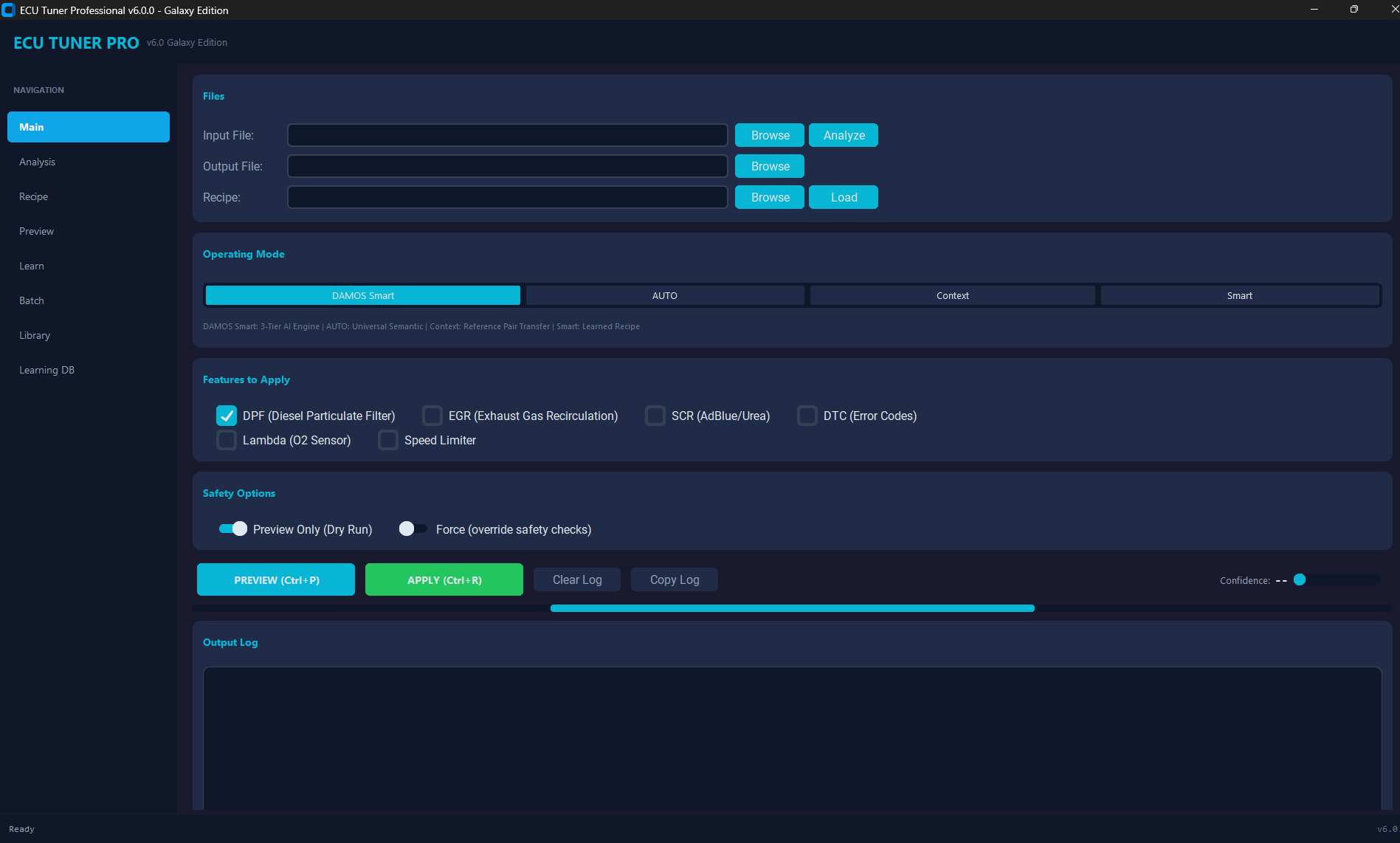The image size is (1400, 843).
Task: Enable Force override safety checks
Action: [x=413, y=529]
